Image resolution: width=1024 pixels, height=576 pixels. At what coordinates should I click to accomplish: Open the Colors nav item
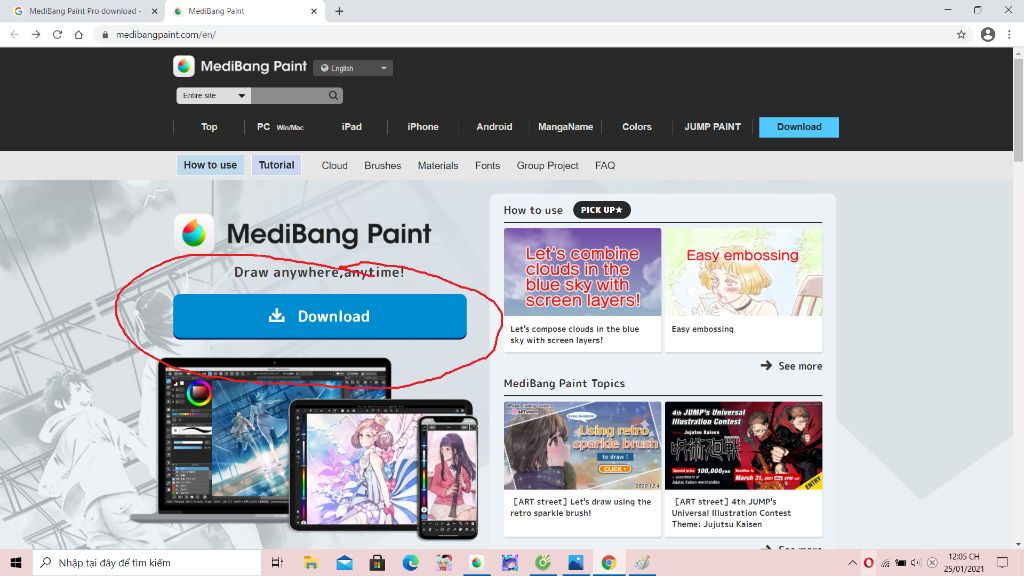[637, 127]
